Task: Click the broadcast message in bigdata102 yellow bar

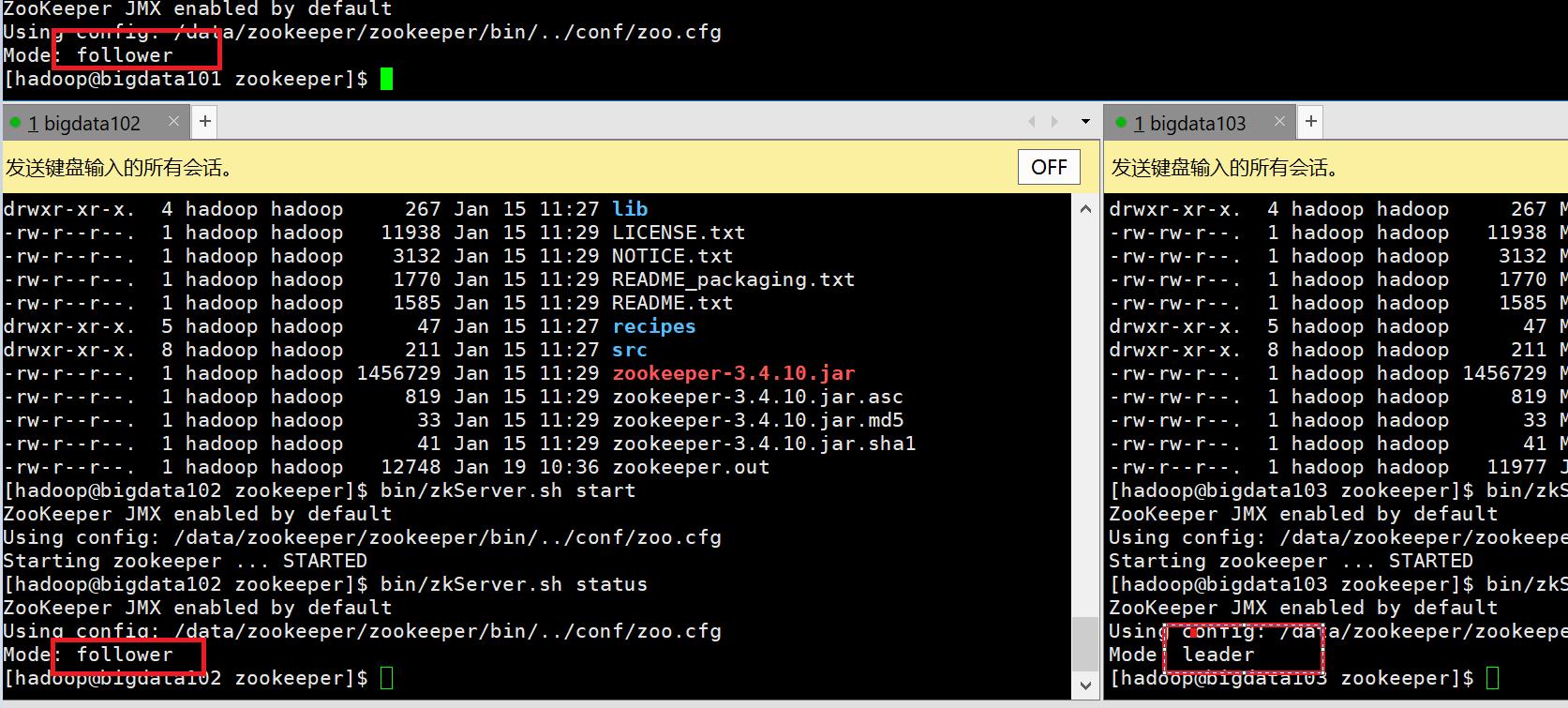Action: pos(119,168)
